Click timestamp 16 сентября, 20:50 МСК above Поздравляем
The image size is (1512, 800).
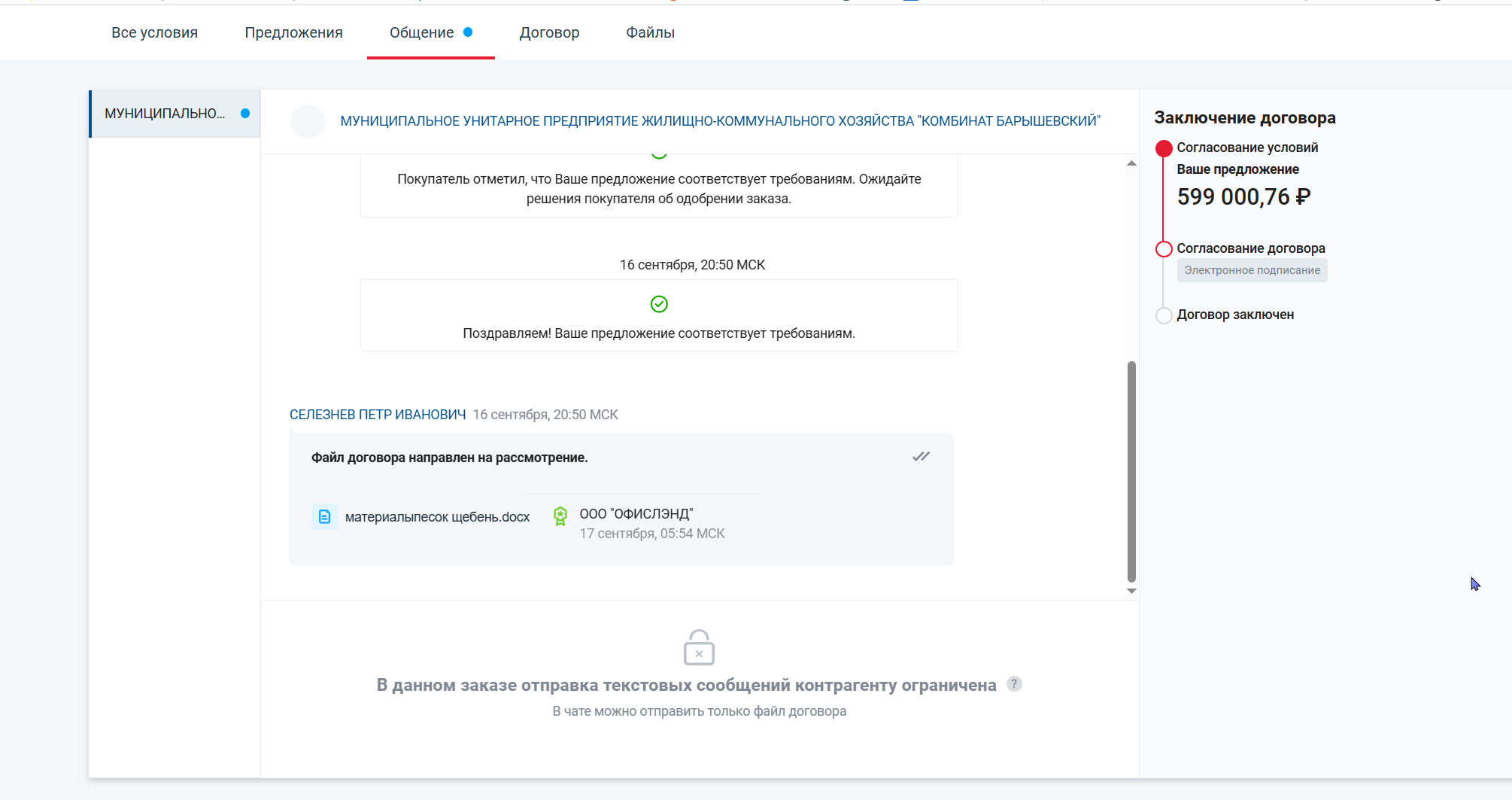click(x=692, y=265)
